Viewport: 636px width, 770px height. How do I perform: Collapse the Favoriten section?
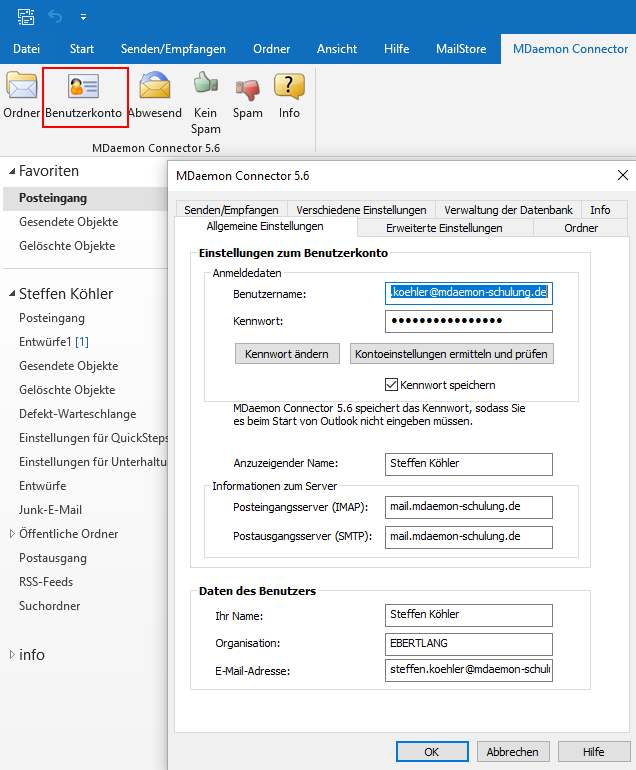10,171
